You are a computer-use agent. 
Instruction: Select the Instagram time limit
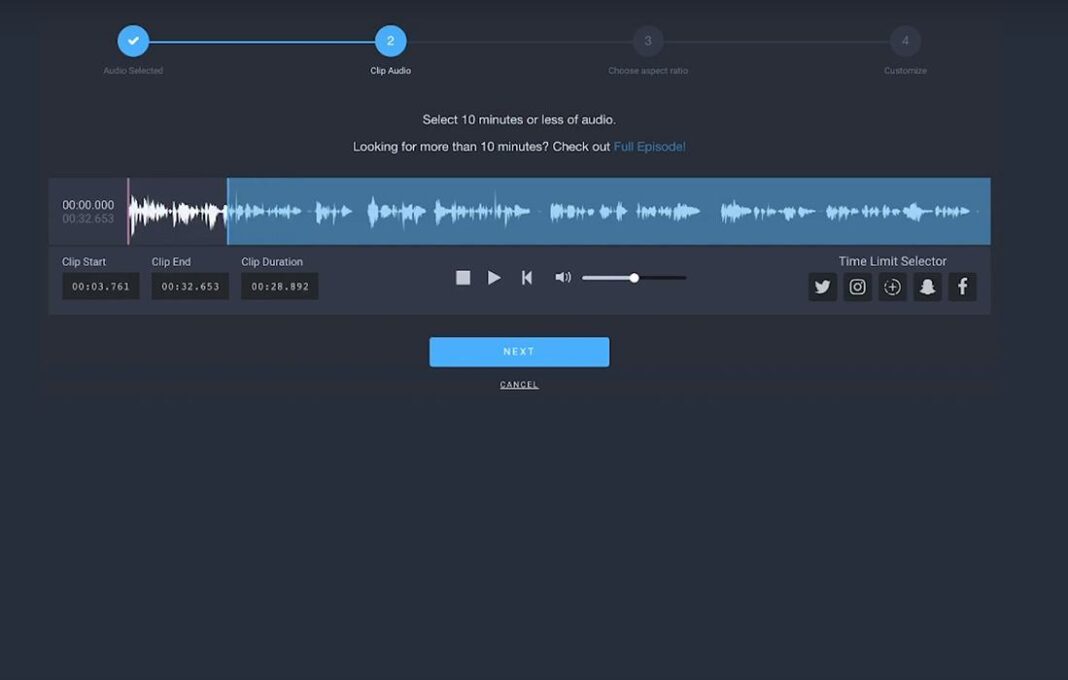point(857,287)
